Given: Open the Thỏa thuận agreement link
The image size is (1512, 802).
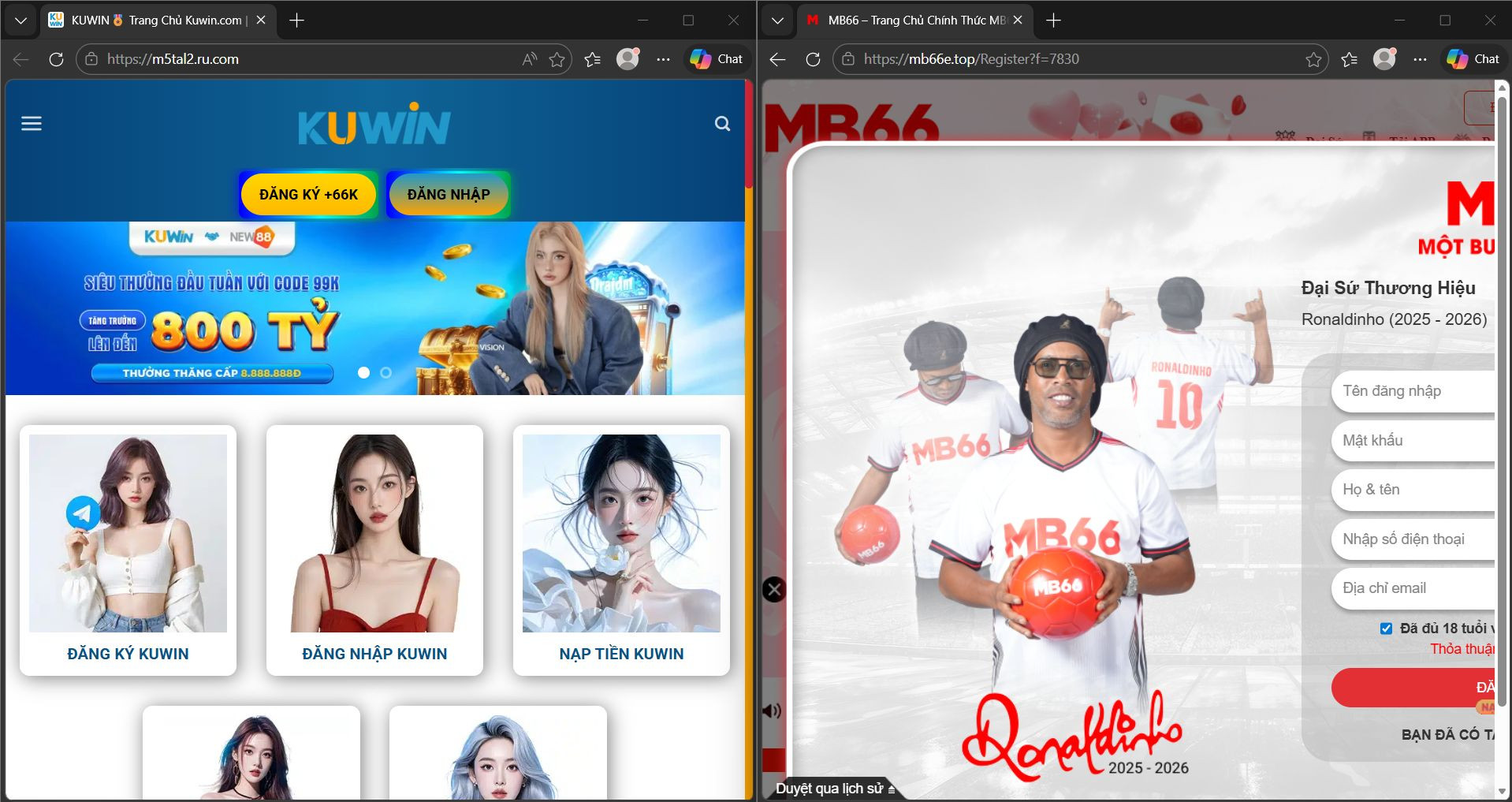Looking at the screenshot, I should pyautogui.click(x=1462, y=649).
